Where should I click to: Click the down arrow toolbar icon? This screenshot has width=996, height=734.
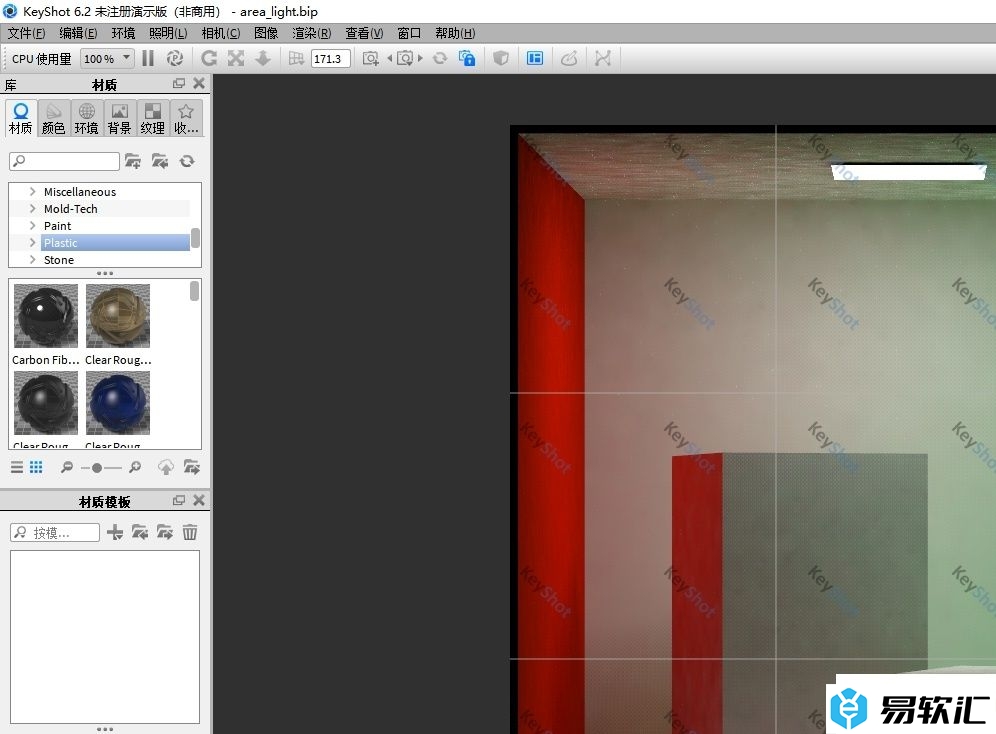tap(262, 58)
